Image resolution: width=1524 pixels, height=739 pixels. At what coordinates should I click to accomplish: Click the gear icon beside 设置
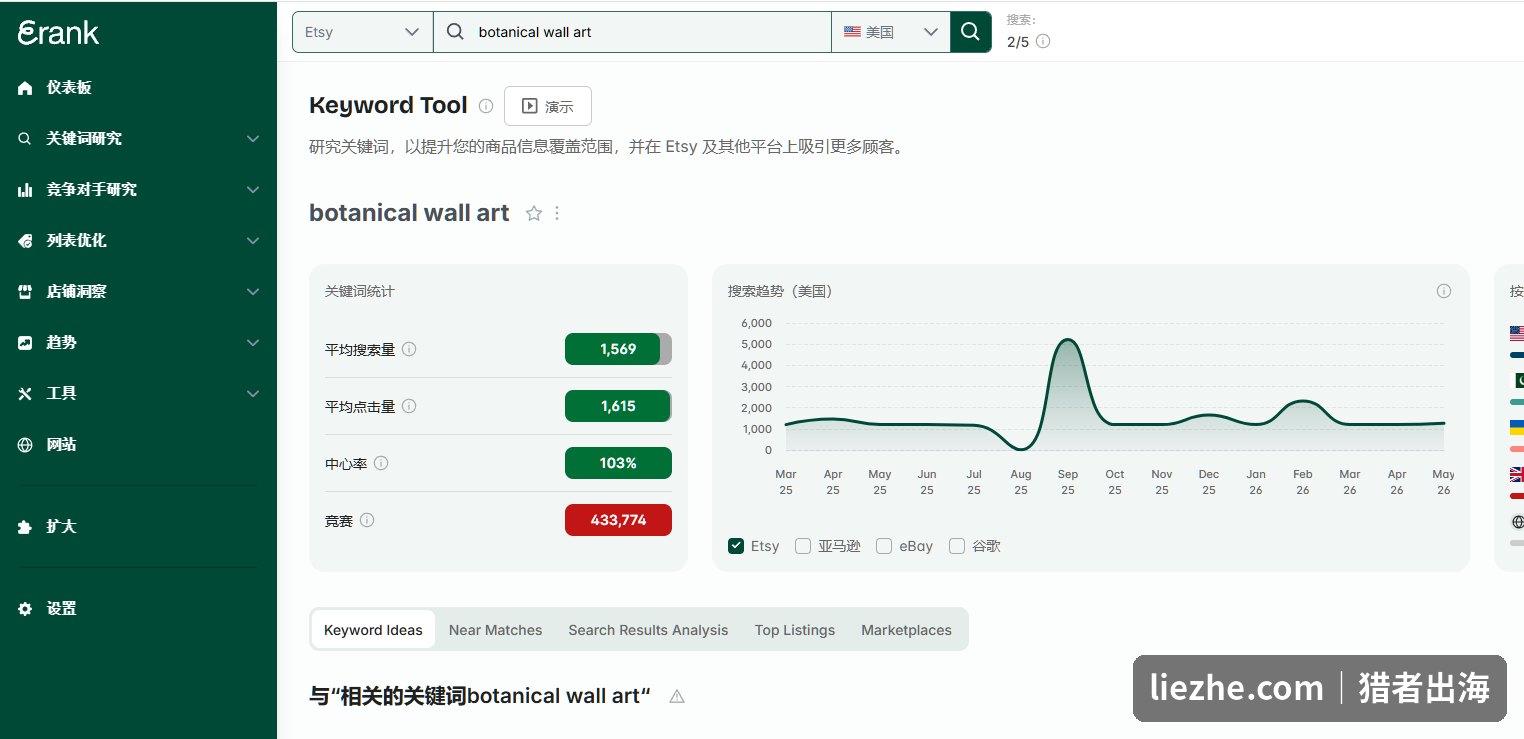pos(25,609)
